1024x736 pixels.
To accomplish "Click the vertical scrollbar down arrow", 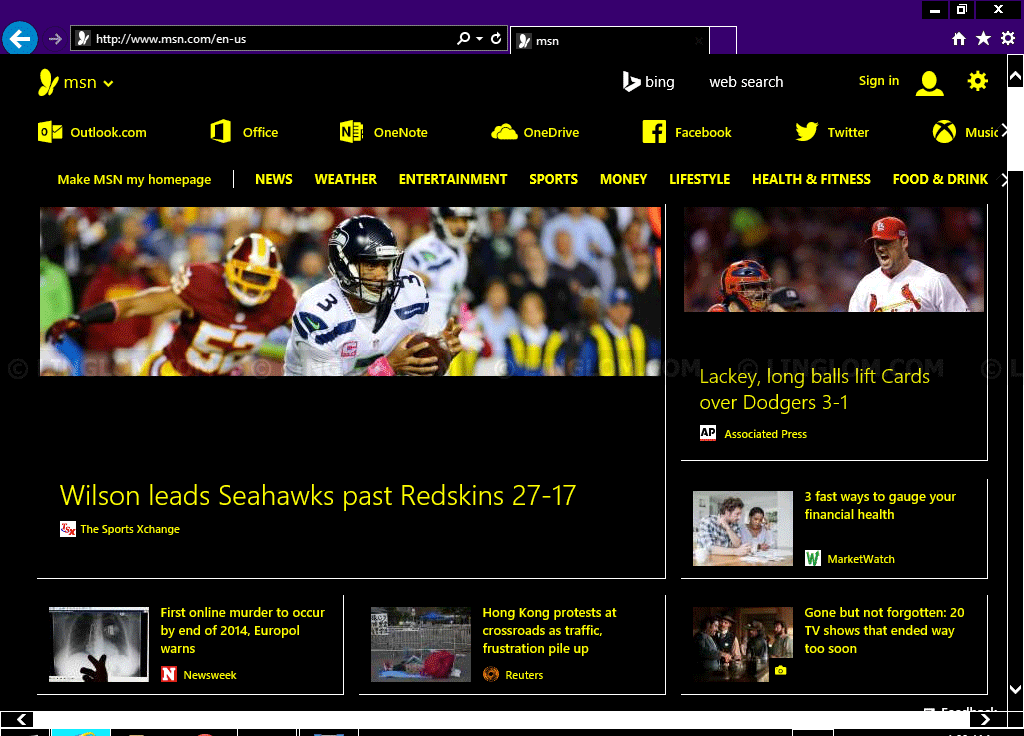I will click(x=1015, y=689).
